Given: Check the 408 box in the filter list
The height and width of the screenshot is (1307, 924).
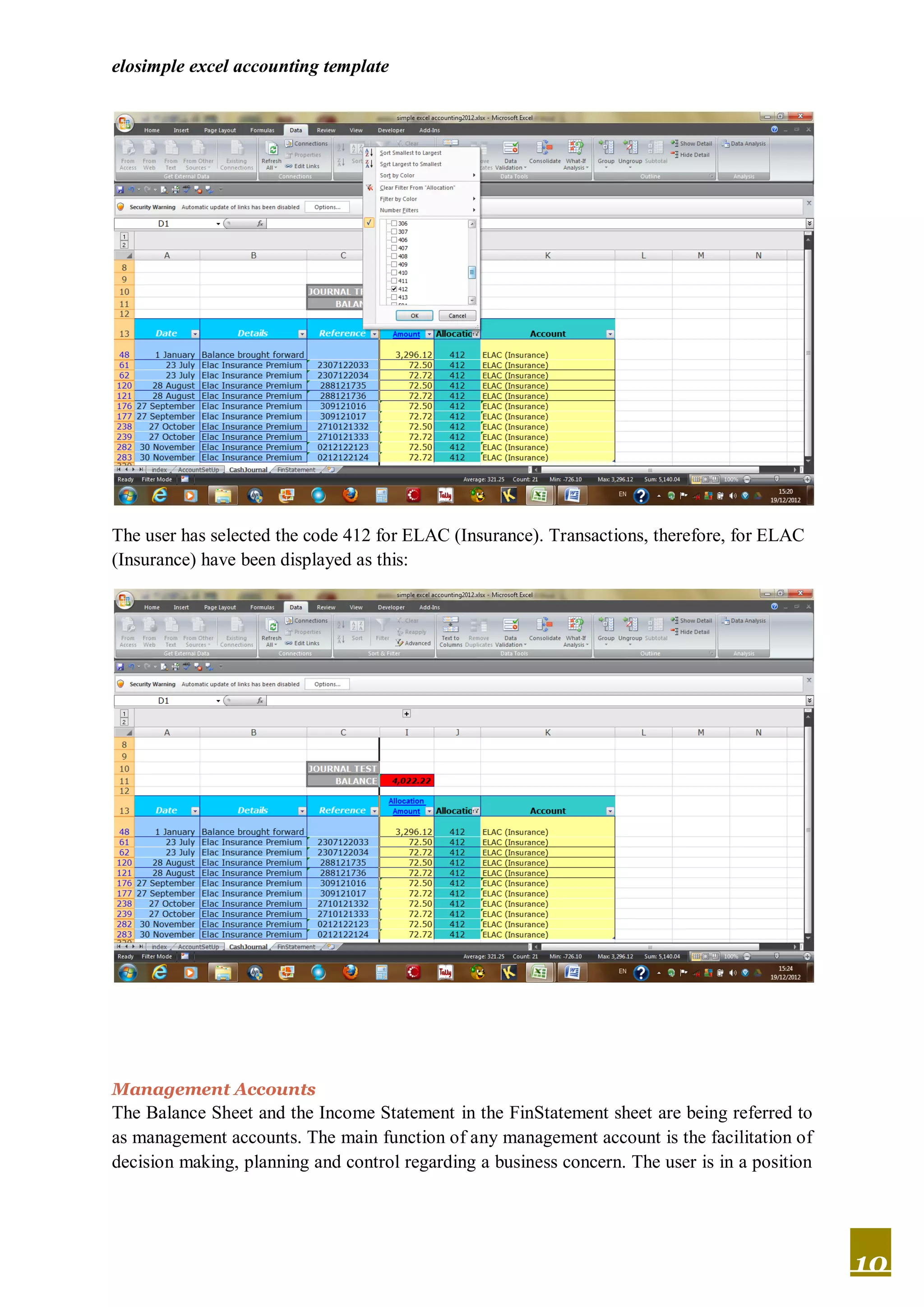Looking at the screenshot, I should 394,256.
